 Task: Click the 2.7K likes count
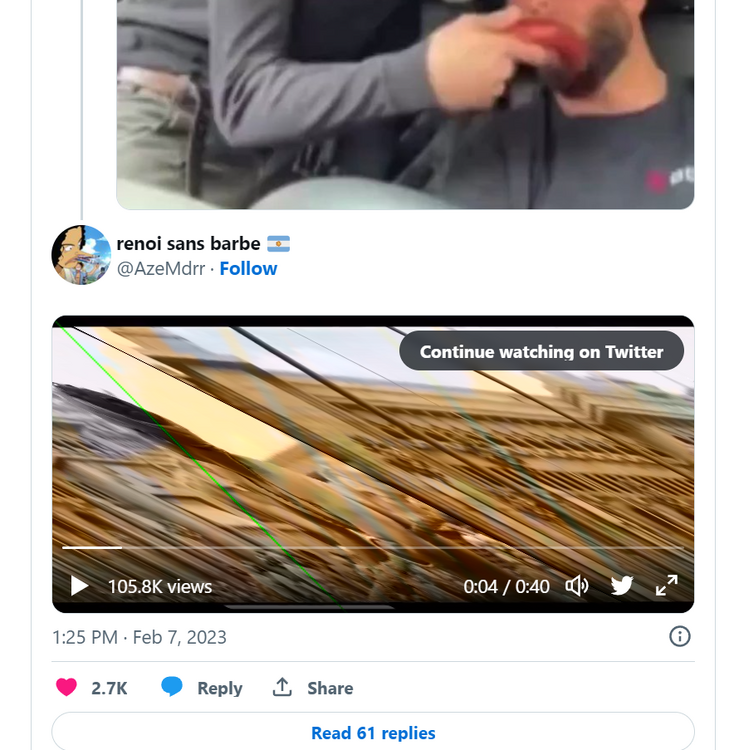coord(109,688)
